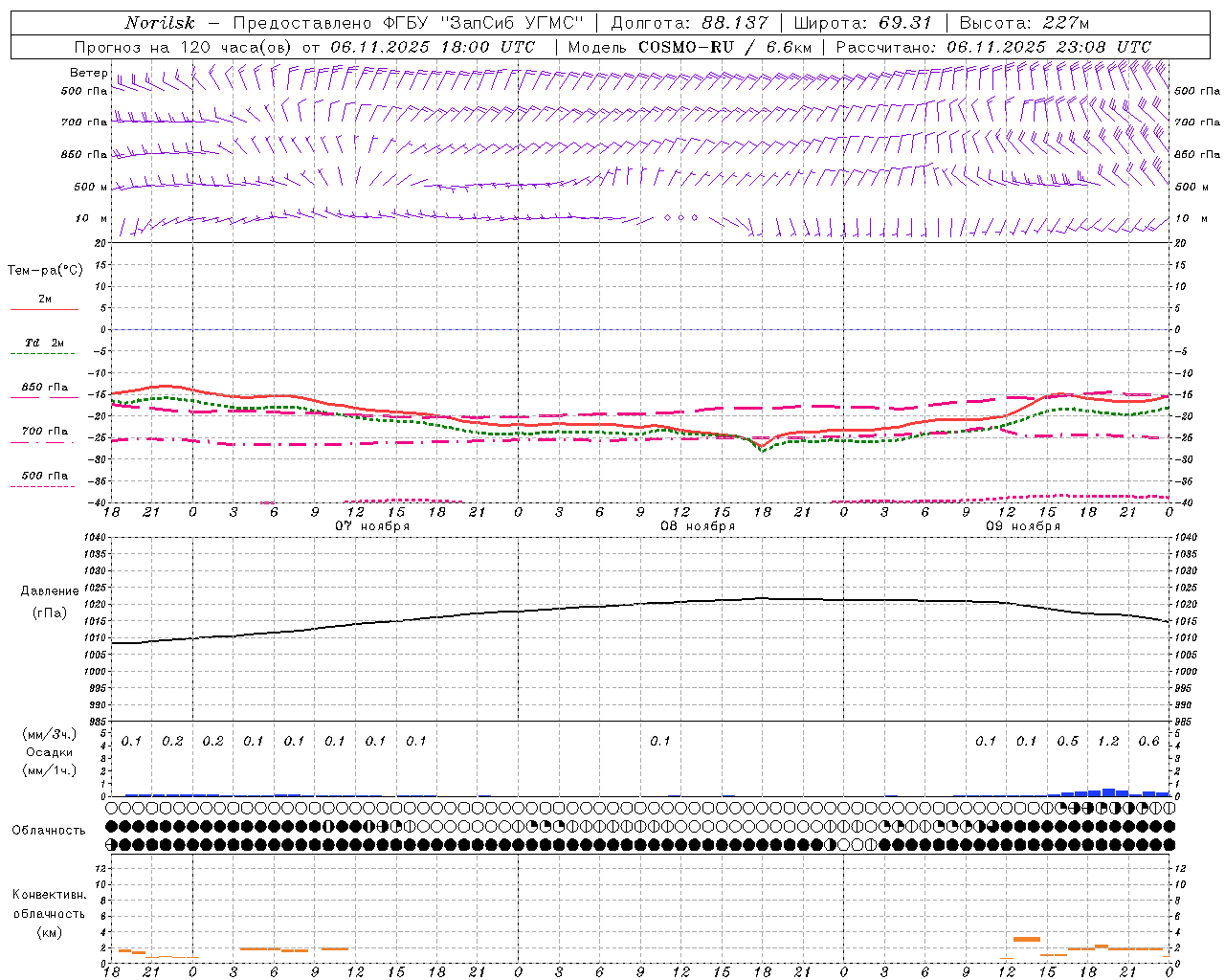Click the 'COSMO-RU' model name
Viewport: 1225px width, 980px height.
686,47
